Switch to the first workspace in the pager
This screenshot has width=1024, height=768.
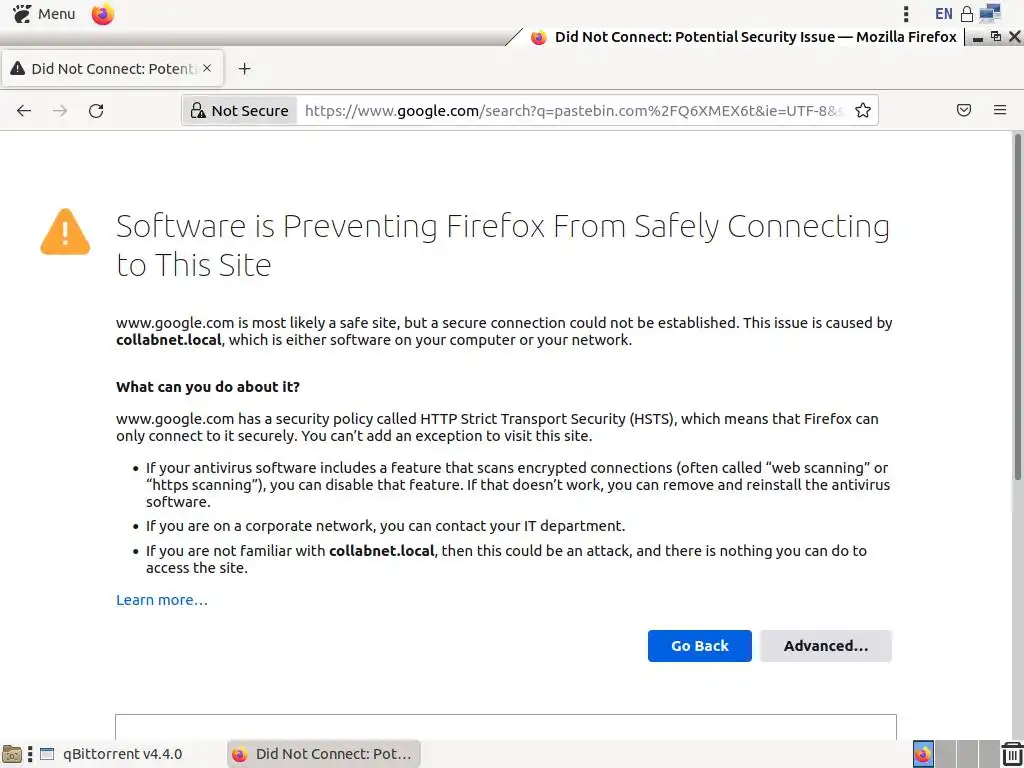pos(923,754)
